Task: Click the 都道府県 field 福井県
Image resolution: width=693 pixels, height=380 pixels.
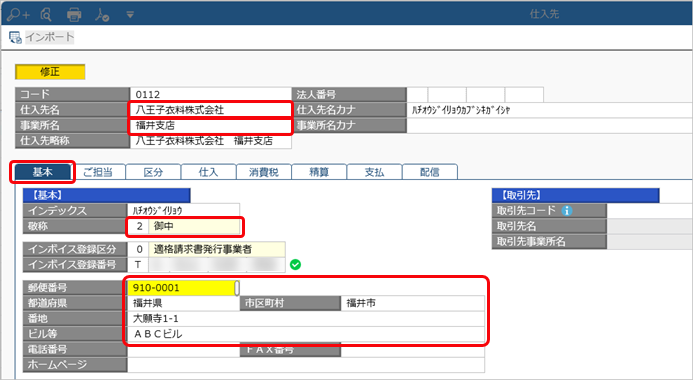Action: pyautogui.click(x=183, y=303)
